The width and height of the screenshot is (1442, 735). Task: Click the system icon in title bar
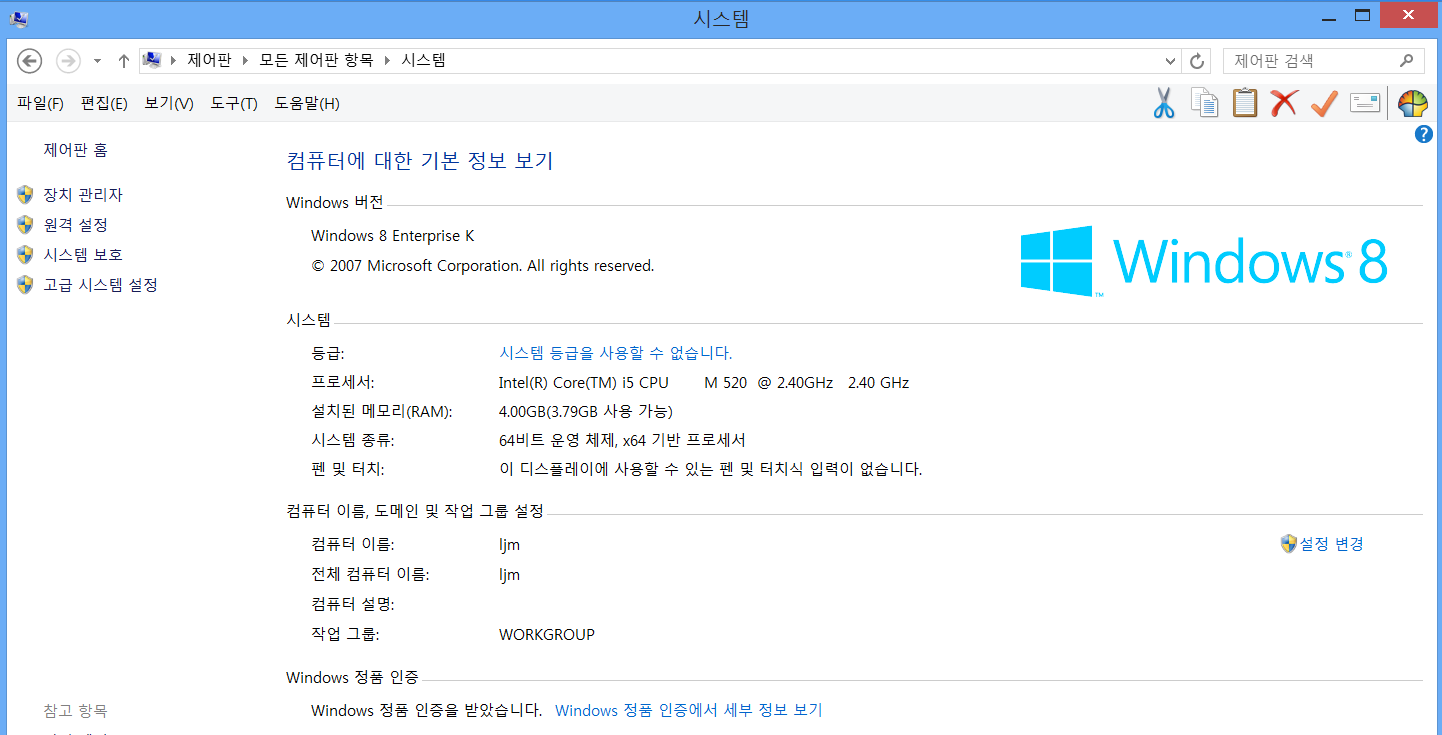pyautogui.click(x=19, y=18)
